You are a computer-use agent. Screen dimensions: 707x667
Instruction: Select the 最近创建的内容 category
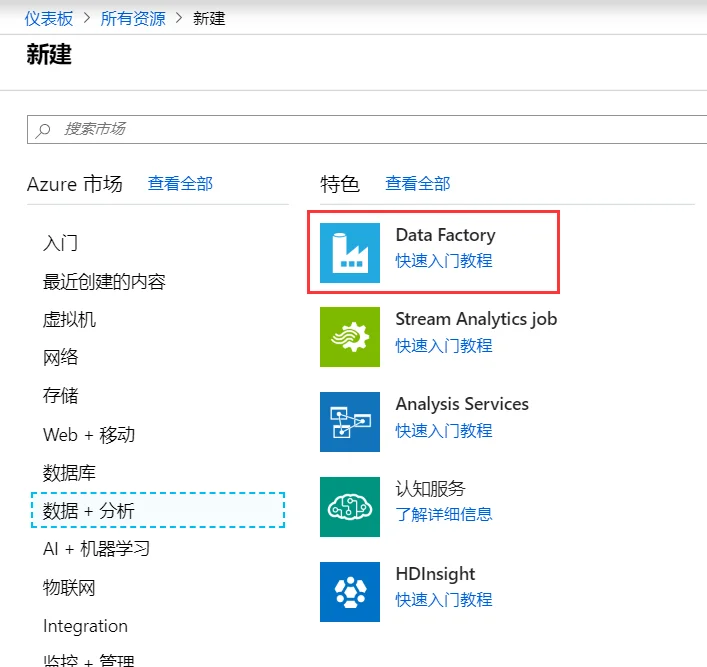[104, 281]
